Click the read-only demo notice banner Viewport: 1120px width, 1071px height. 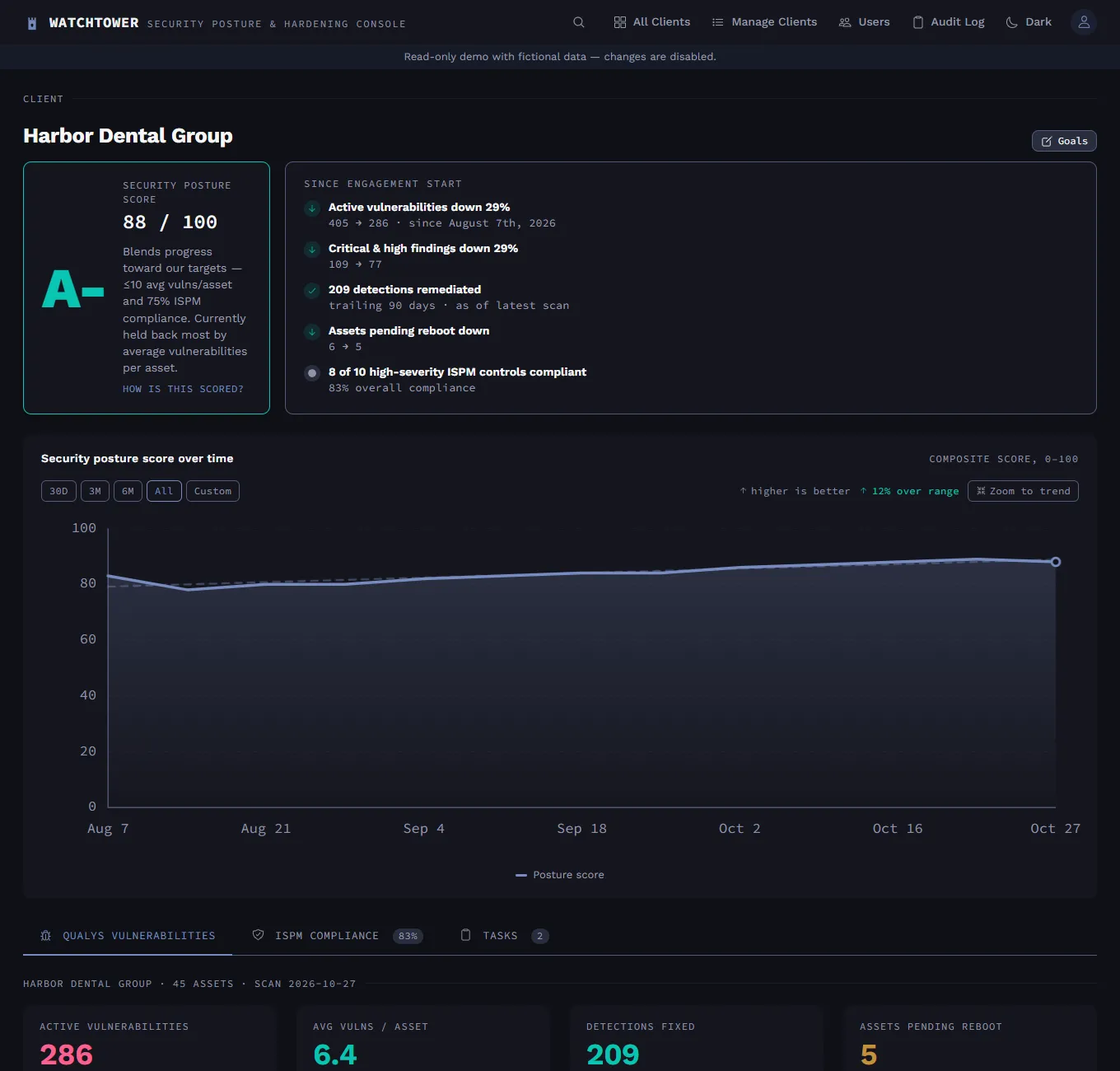coord(560,57)
